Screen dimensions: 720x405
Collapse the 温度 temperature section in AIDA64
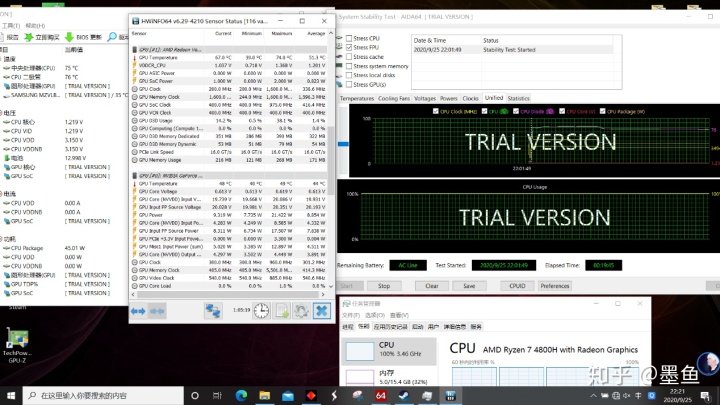coord(1,59)
